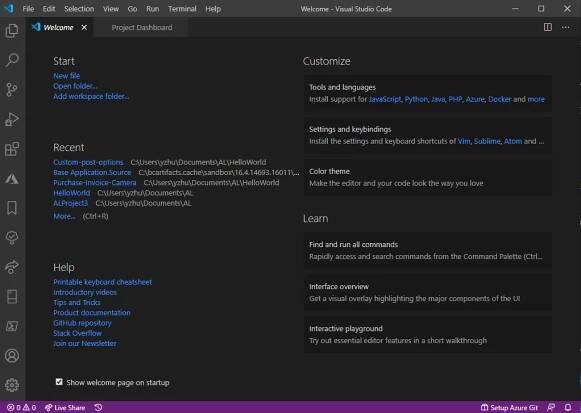581x413 pixels.
Task: Open Introductory videos link
Action: point(84,293)
